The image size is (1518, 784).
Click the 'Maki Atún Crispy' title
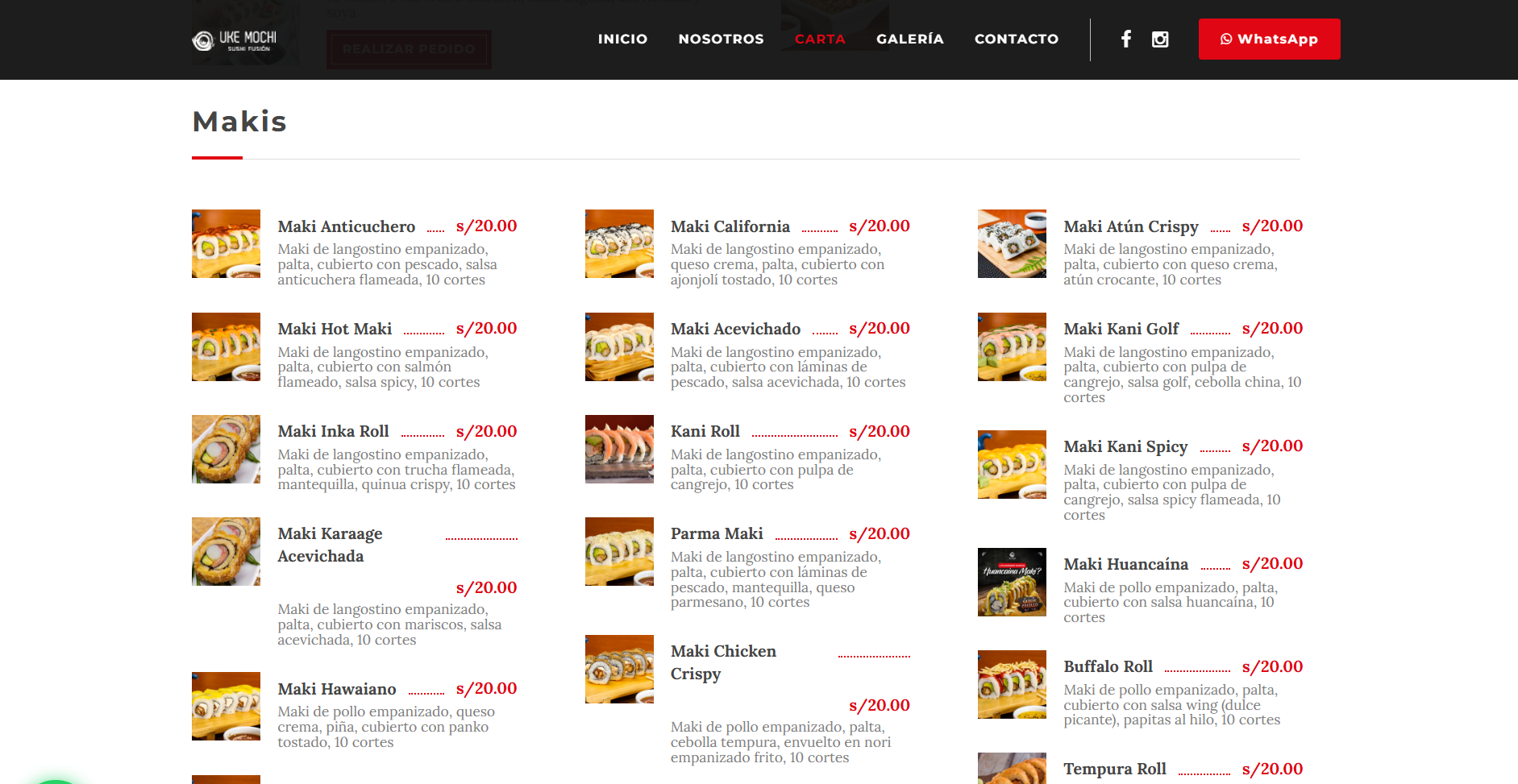coord(1131,226)
